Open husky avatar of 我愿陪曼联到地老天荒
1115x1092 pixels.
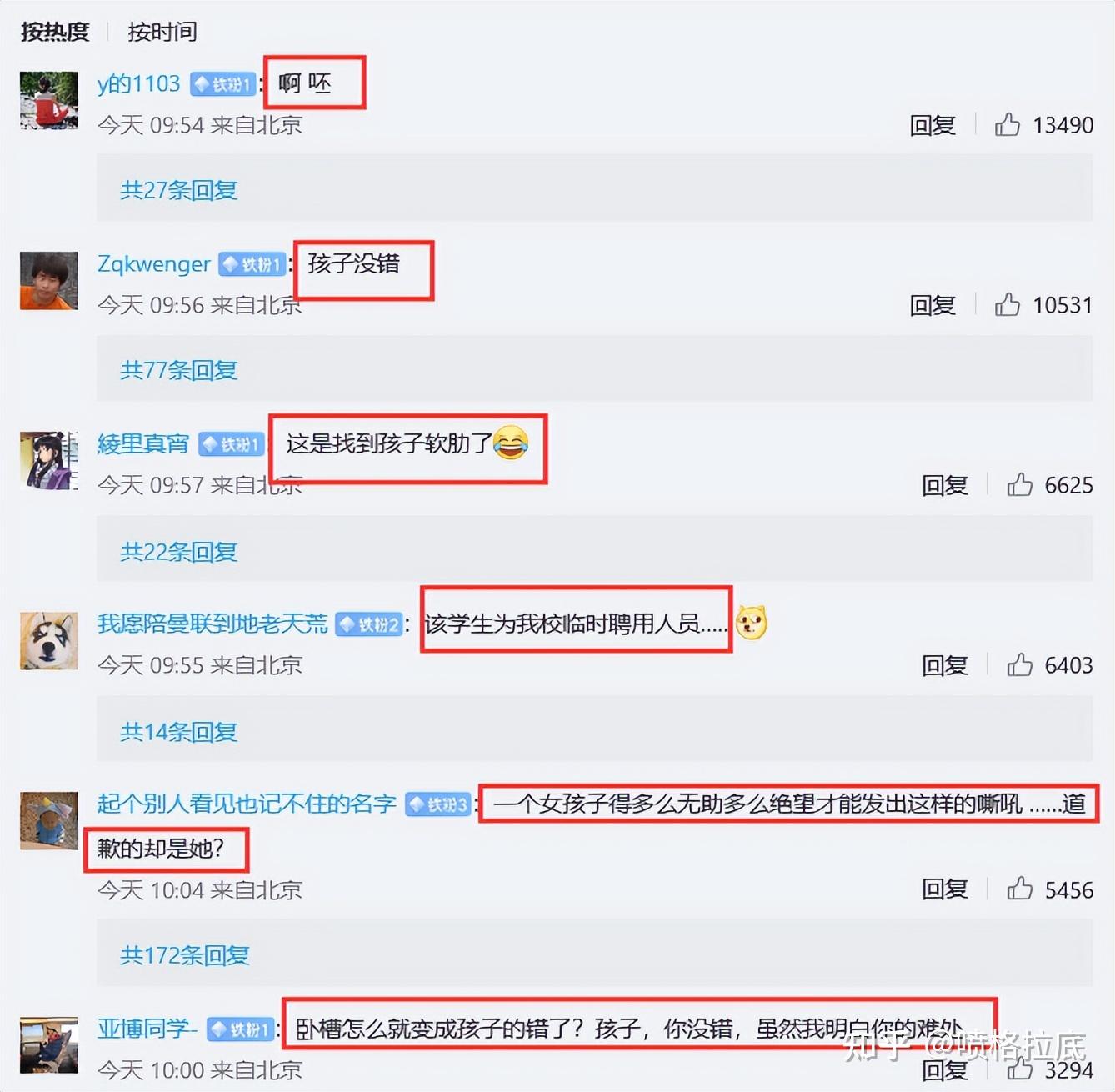(49, 641)
